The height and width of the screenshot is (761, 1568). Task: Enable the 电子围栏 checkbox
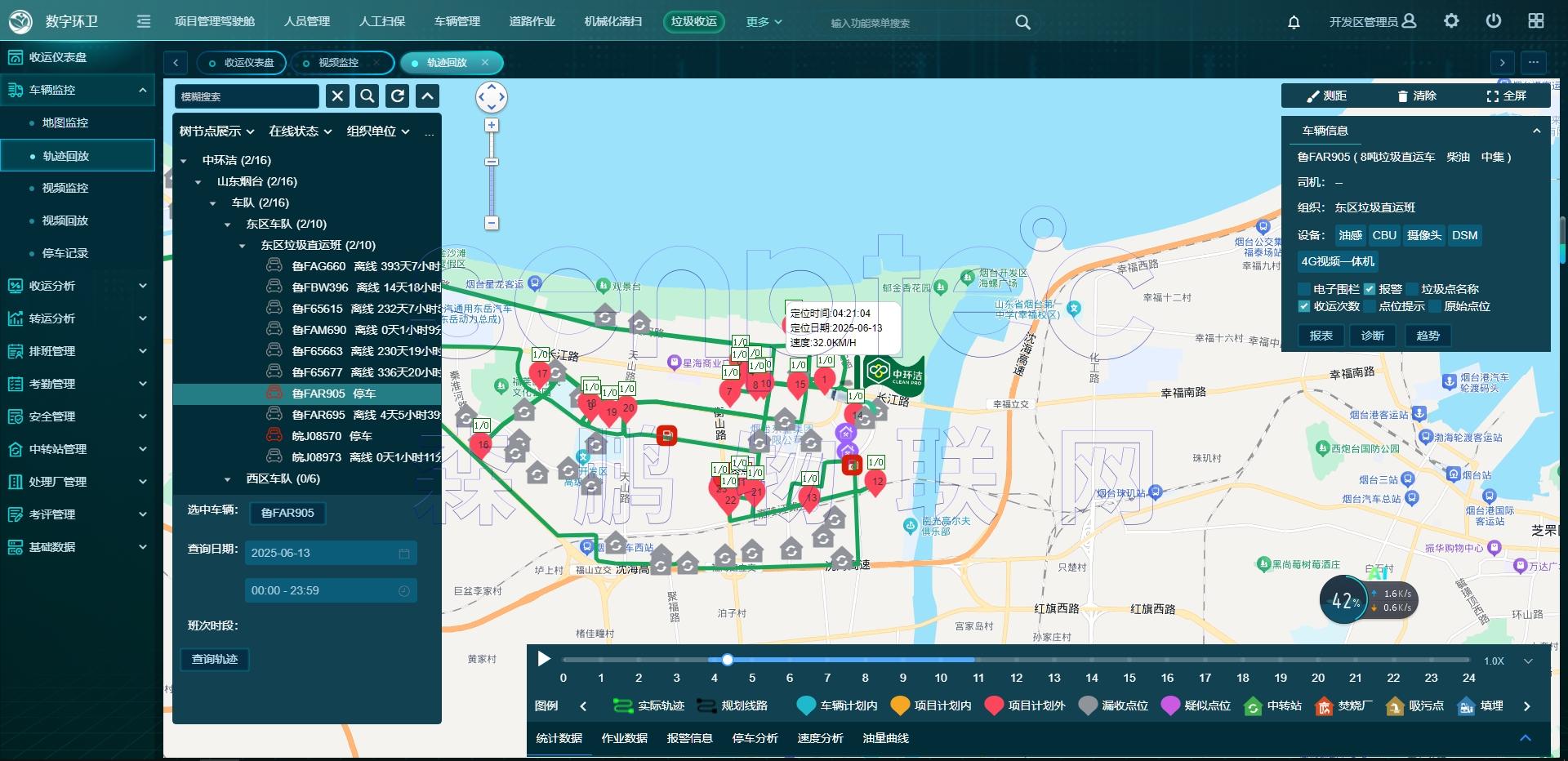pyautogui.click(x=1304, y=289)
